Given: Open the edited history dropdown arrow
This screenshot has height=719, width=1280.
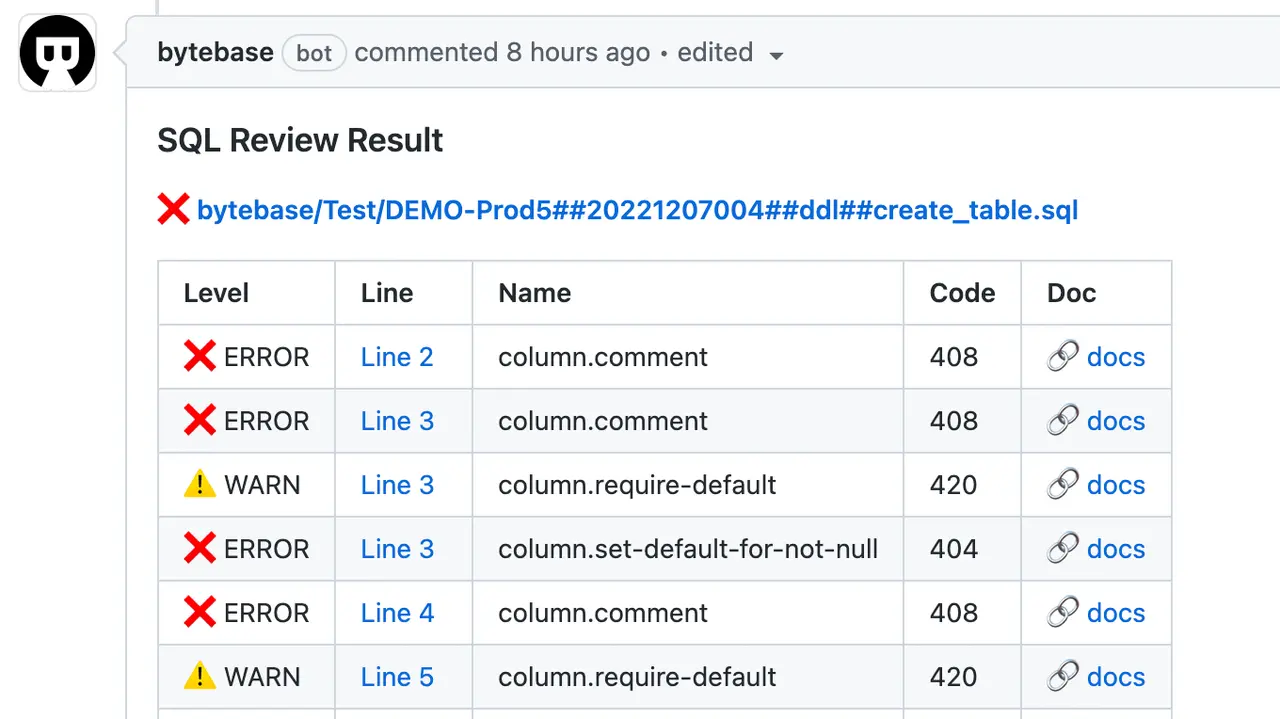Looking at the screenshot, I should tap(776, 56).
